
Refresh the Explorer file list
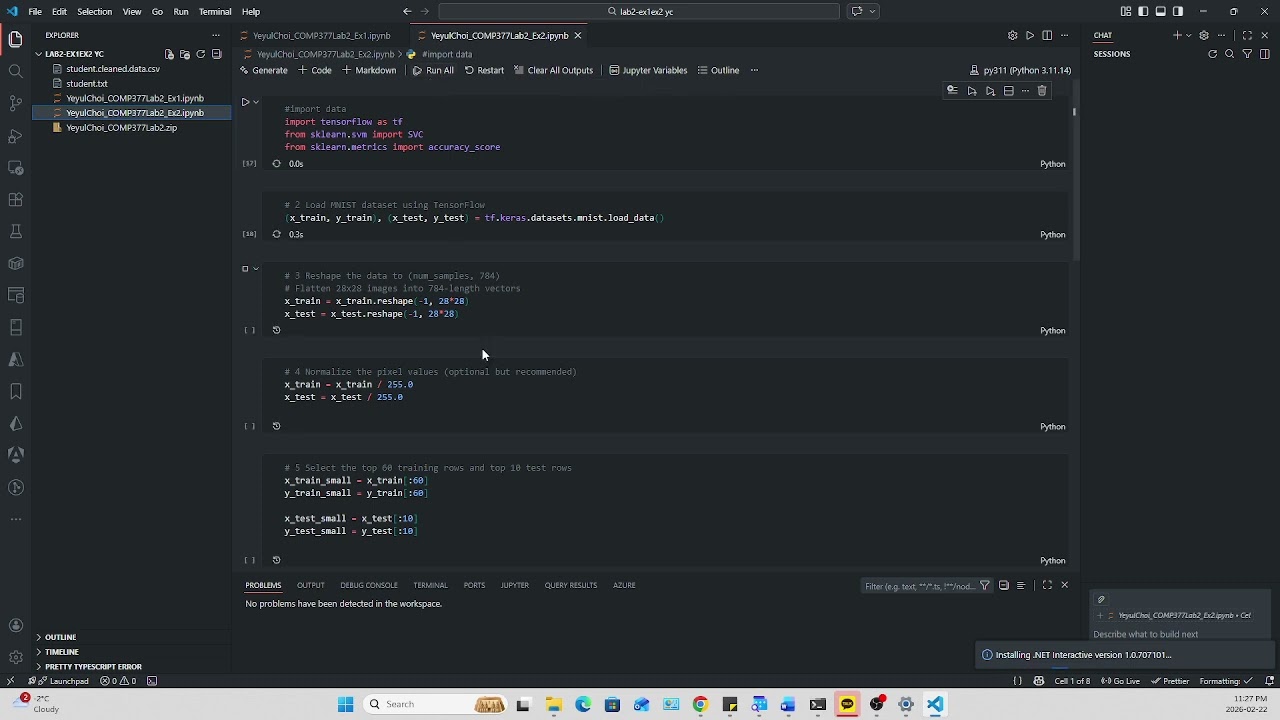tap(201, 54)
